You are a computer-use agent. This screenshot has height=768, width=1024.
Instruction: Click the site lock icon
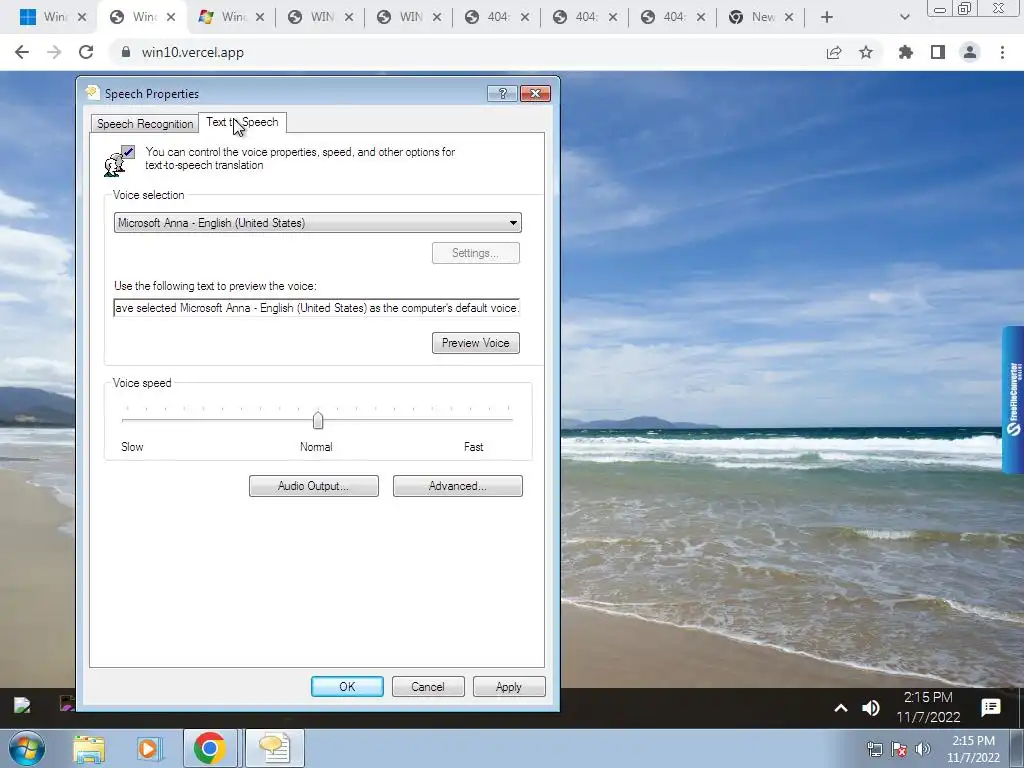tap(126, 52)
